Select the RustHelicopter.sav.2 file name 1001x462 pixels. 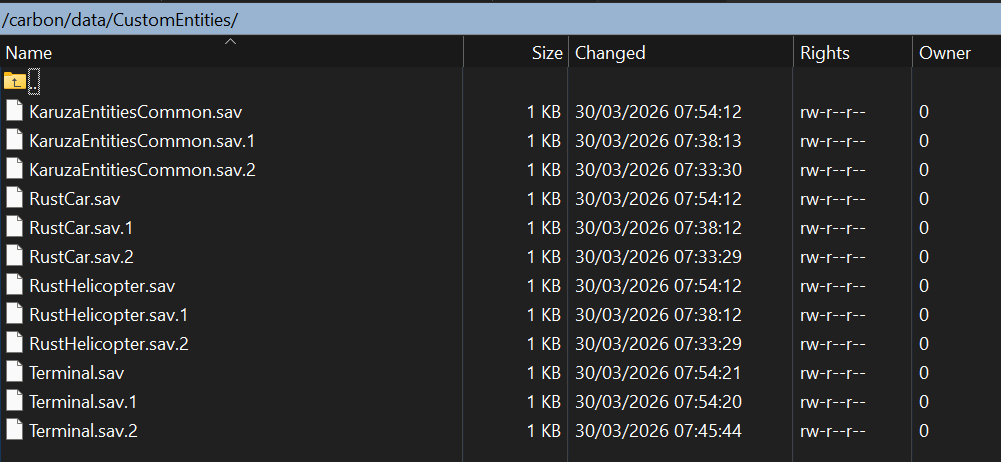(x=109, y=343)
